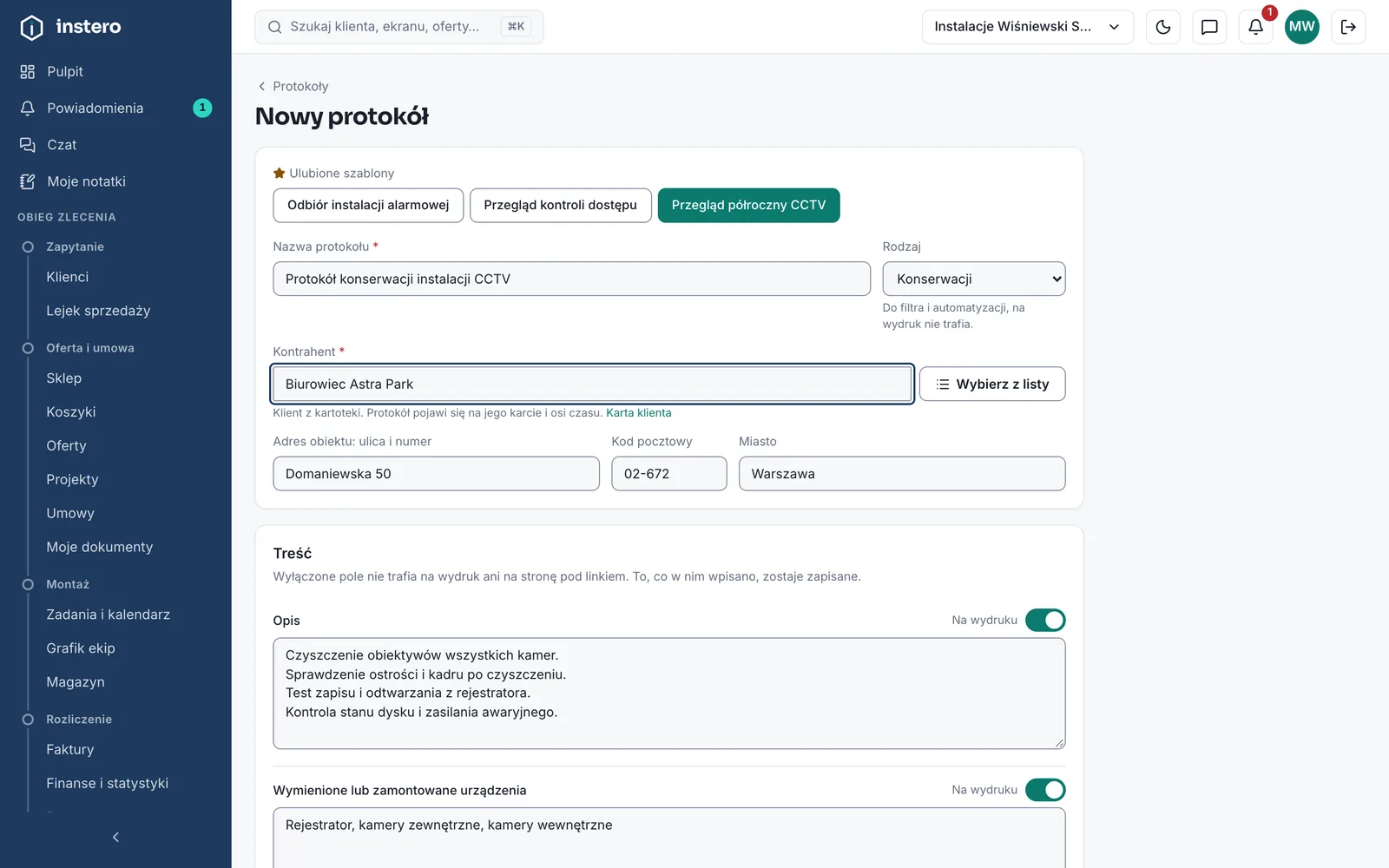Select the Przegląd półroczny CCTV template
Screen dimensions: 1389x868
[x=748, y=205]
